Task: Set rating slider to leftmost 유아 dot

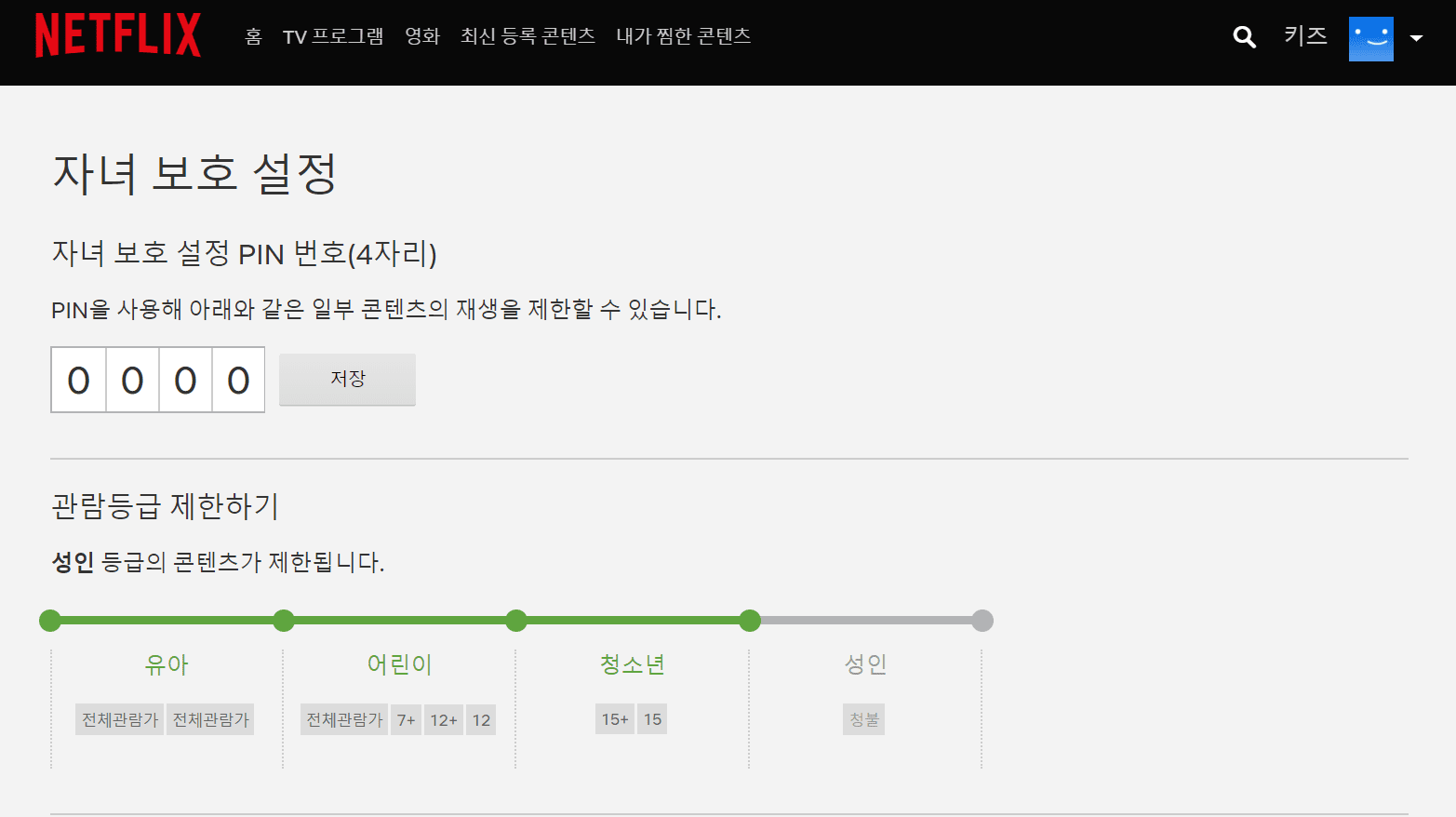Action: pos(50,621)
